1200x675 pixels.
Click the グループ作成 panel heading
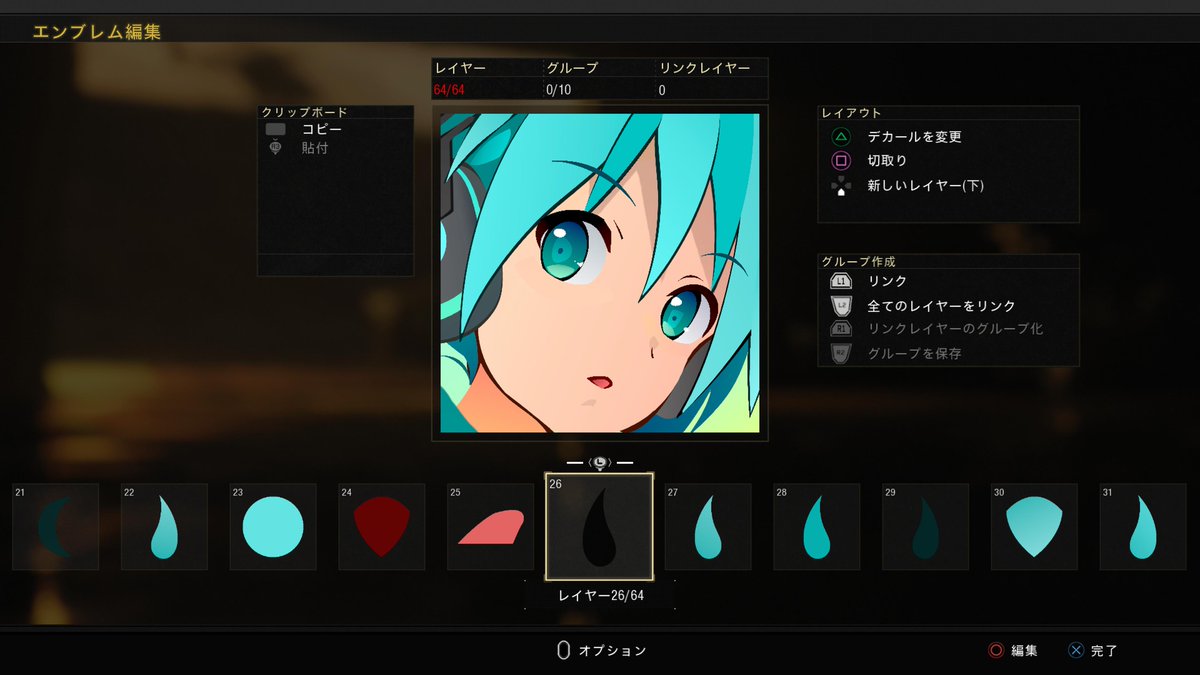[x=858, y=260]
